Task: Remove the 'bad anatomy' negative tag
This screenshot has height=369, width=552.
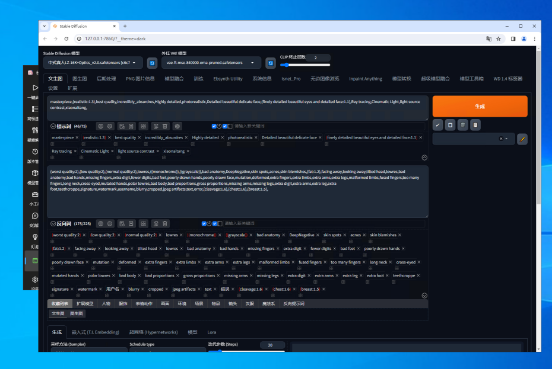Action: click(283, 235)
